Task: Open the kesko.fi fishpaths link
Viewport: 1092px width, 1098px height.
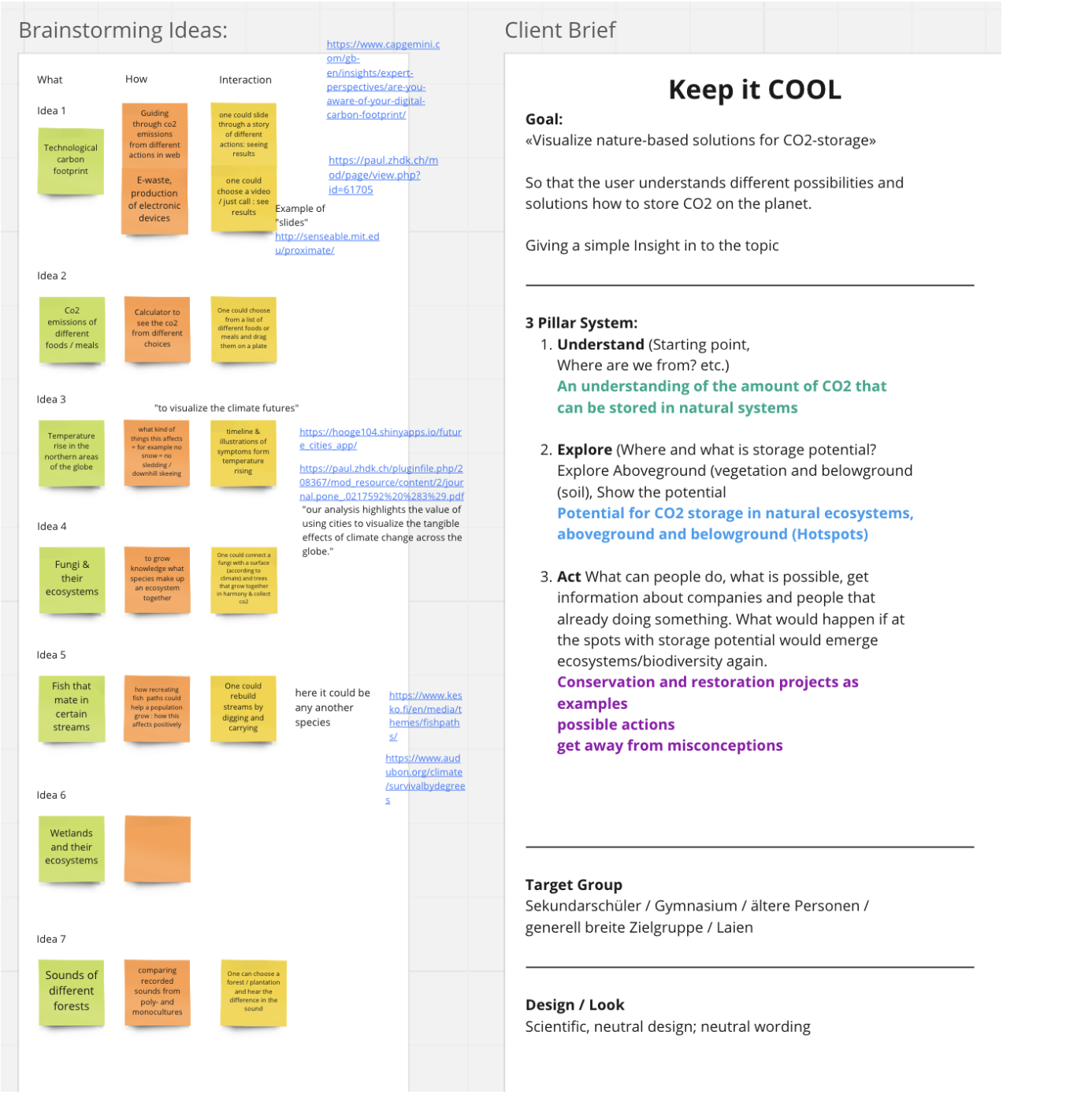Action: [x=425, y=715]
